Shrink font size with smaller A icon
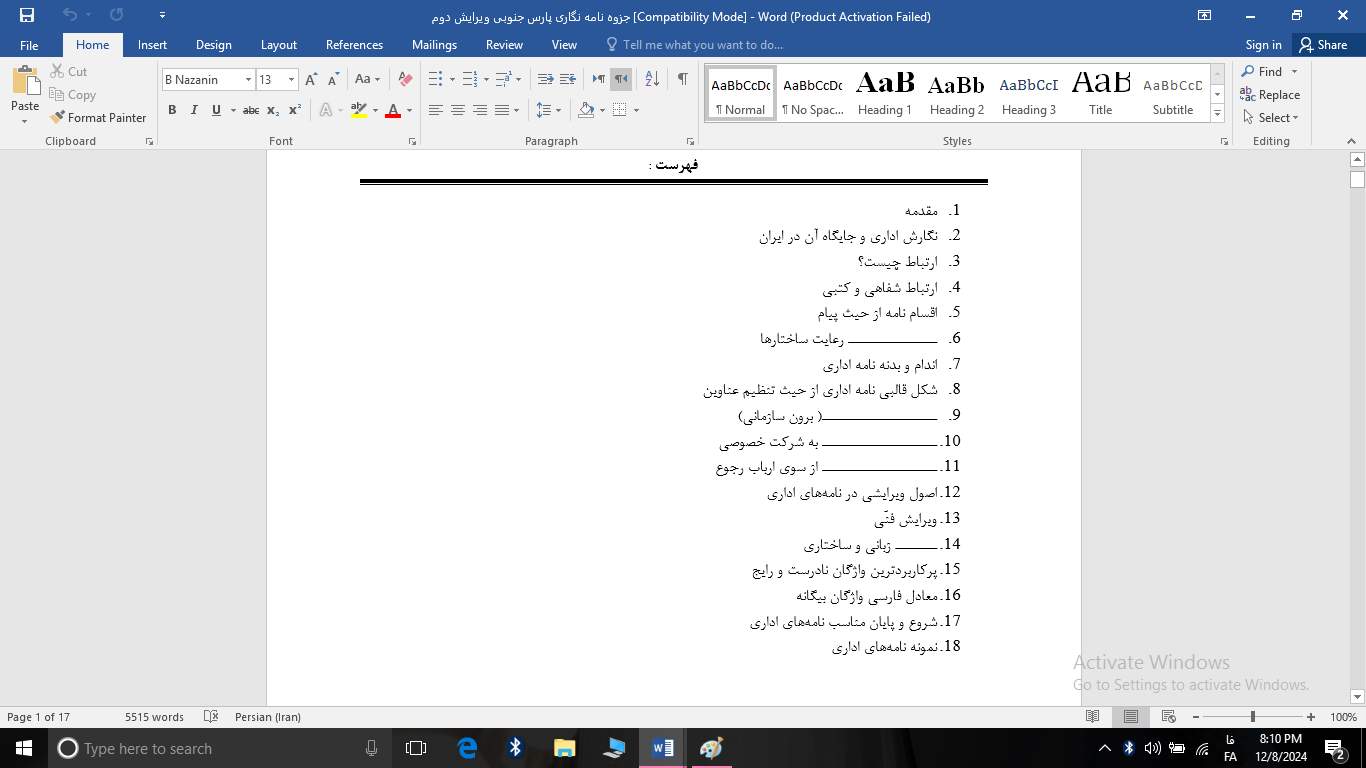Image resolution: width=1366 pixels, height=768 pixels. 334,79
